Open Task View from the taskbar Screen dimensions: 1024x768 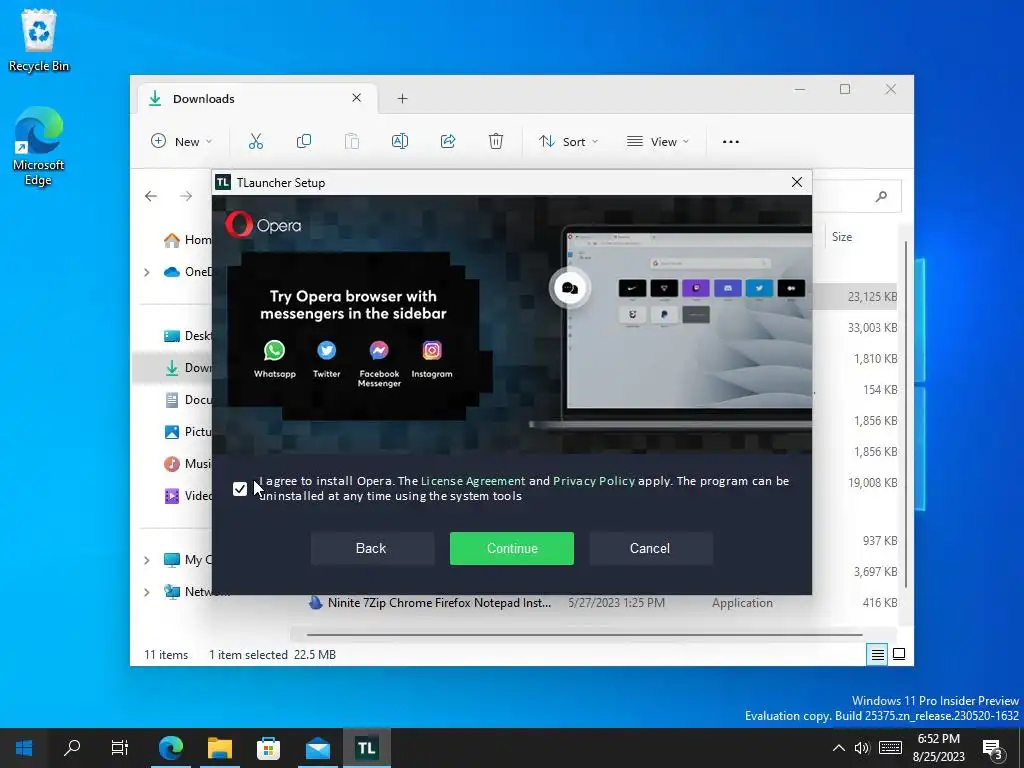tap(120, 748)
